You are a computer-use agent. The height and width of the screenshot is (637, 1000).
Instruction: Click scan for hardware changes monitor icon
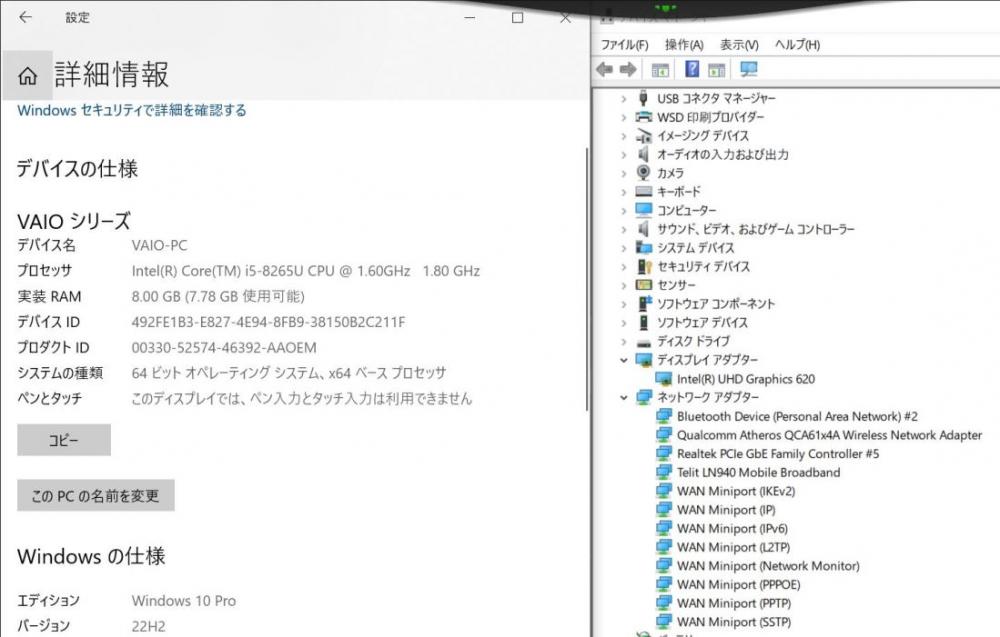[x=749, y=69]
